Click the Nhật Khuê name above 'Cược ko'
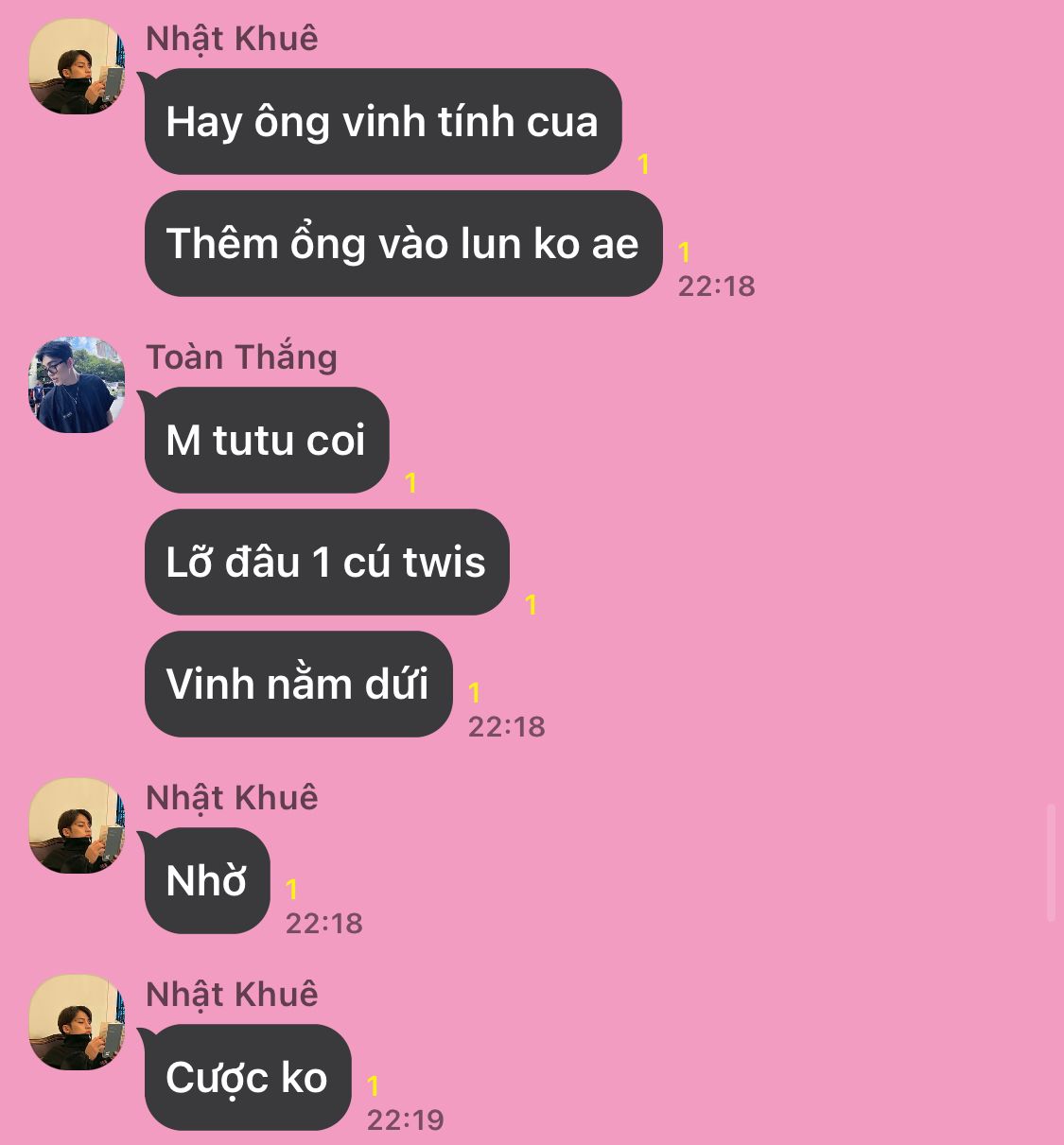The height and width of the screenshot is (1145, 1064). [x=233, y=996]
